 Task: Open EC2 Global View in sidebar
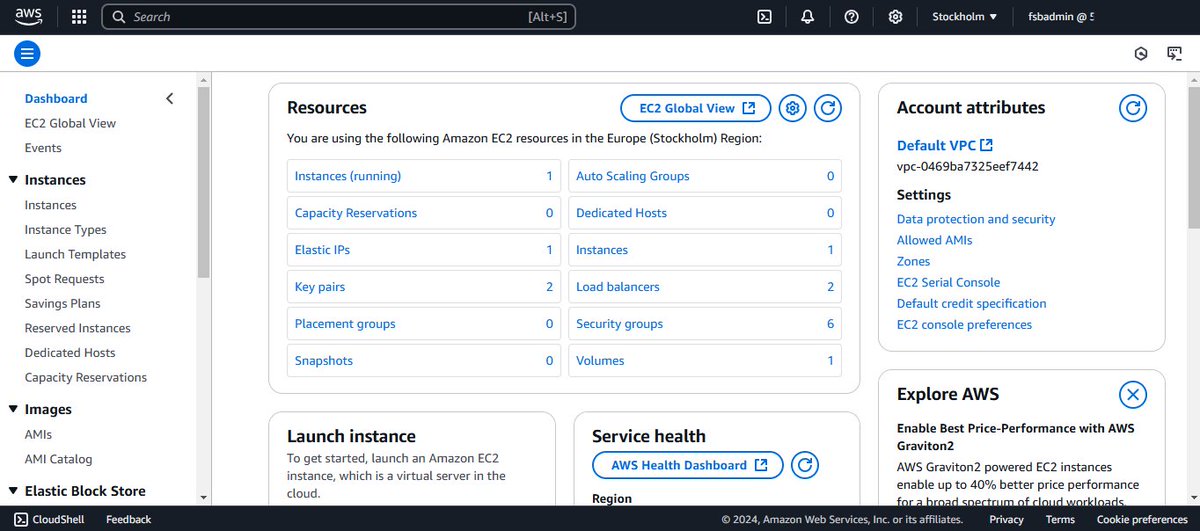pos(70,123)
